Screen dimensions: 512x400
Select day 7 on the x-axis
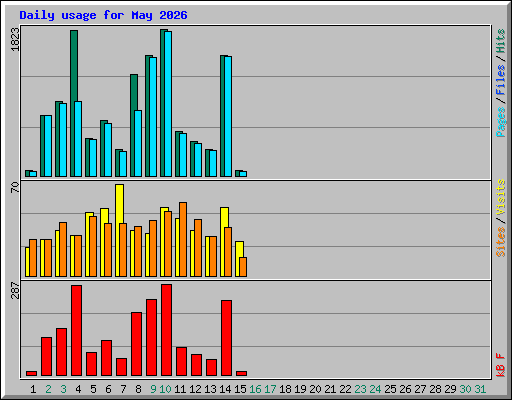tap(123, 389)
